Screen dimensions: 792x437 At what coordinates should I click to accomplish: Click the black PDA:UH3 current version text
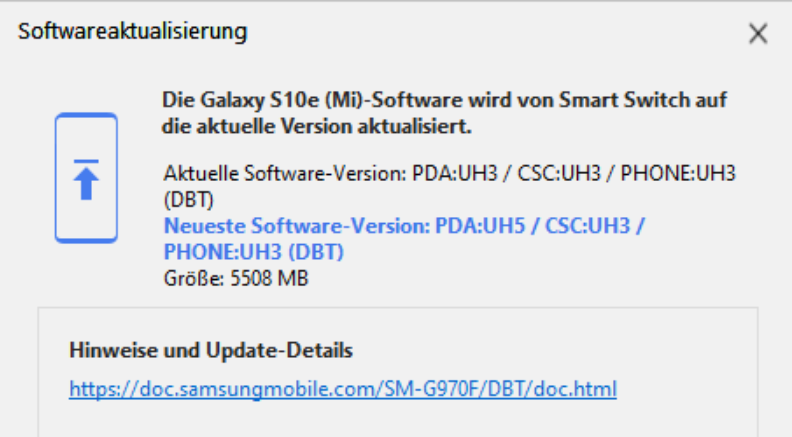click(x=455, y=173)
